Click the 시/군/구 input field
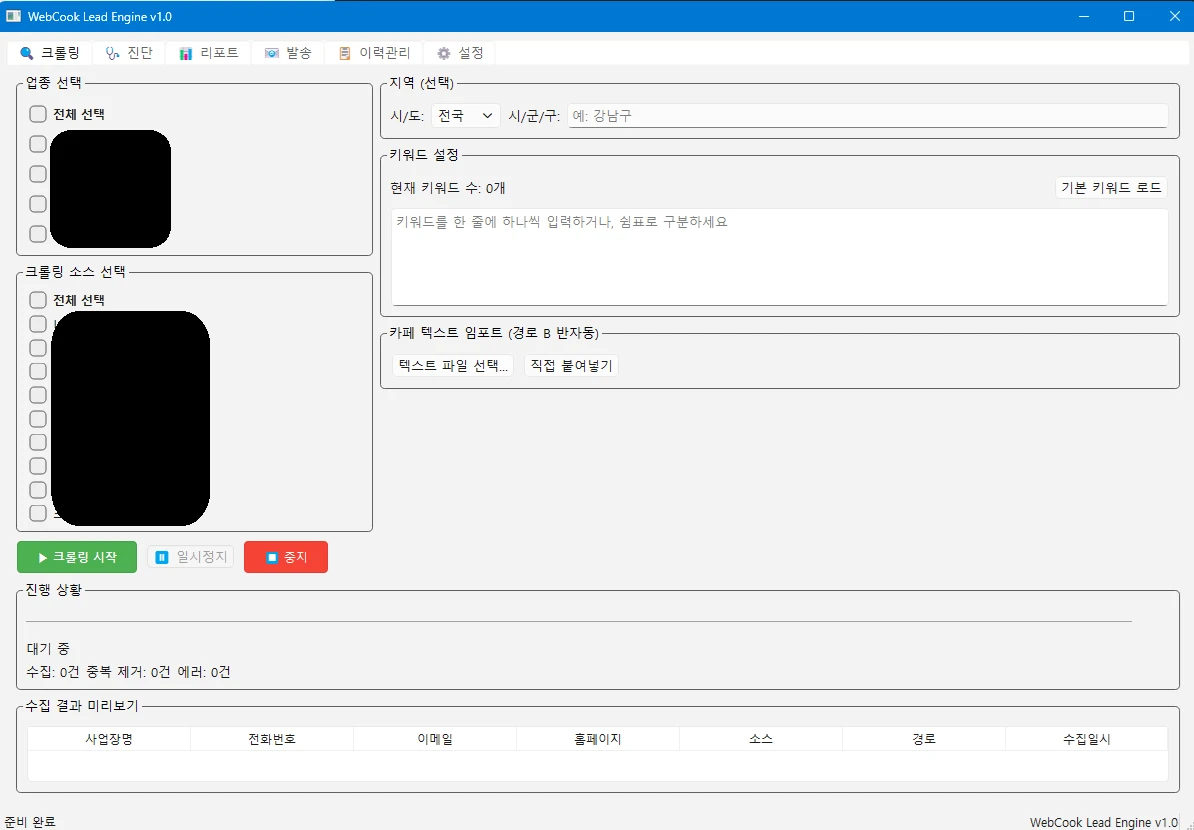This screenshot has width=1194, height=830. tap(867, 116)
